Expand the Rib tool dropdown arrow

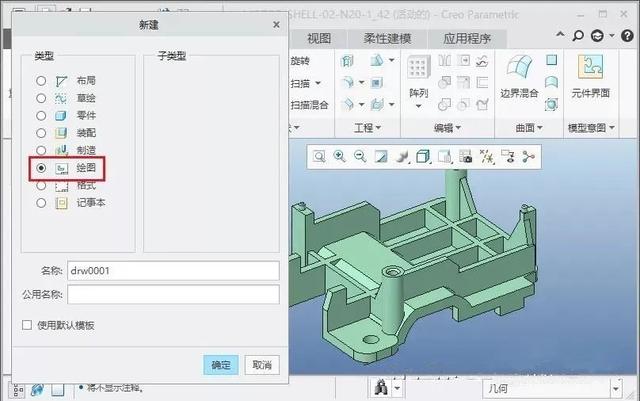click(391, 105)
